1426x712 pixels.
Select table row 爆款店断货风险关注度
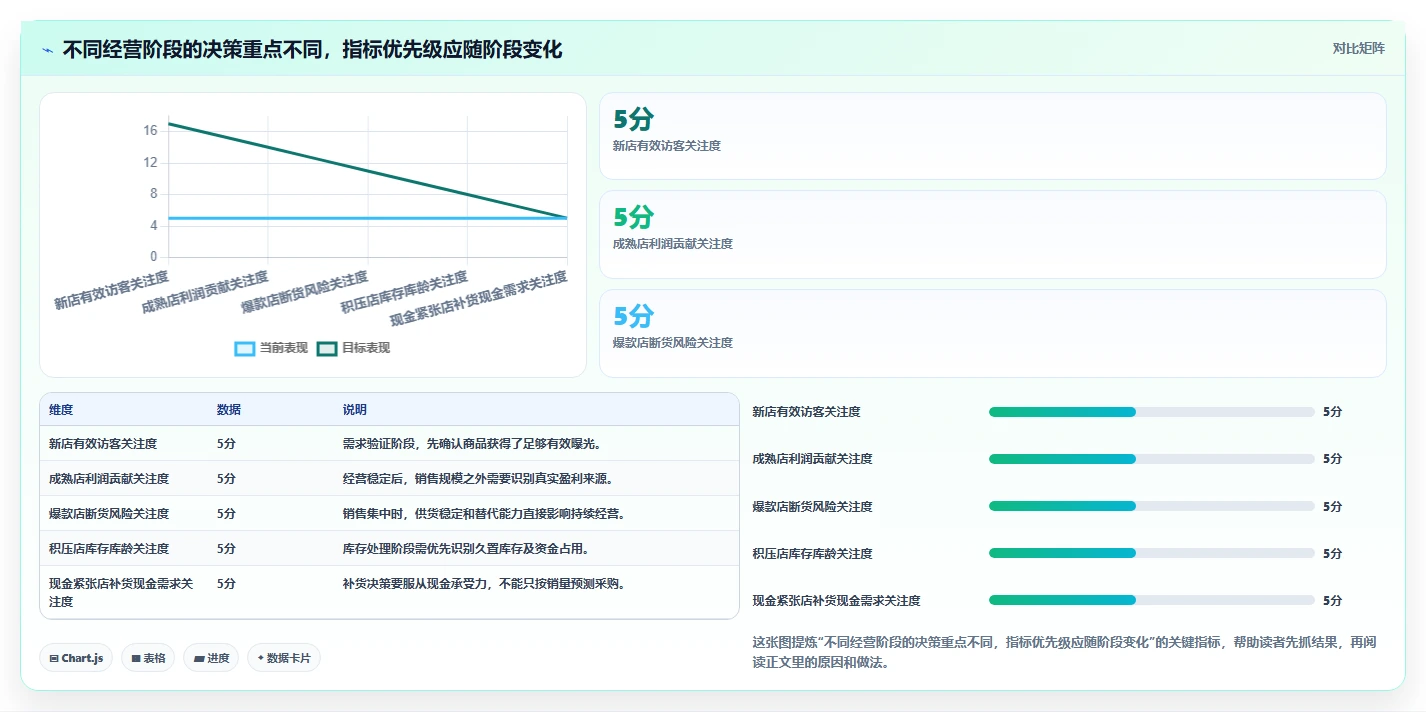(x=389, y=514)
